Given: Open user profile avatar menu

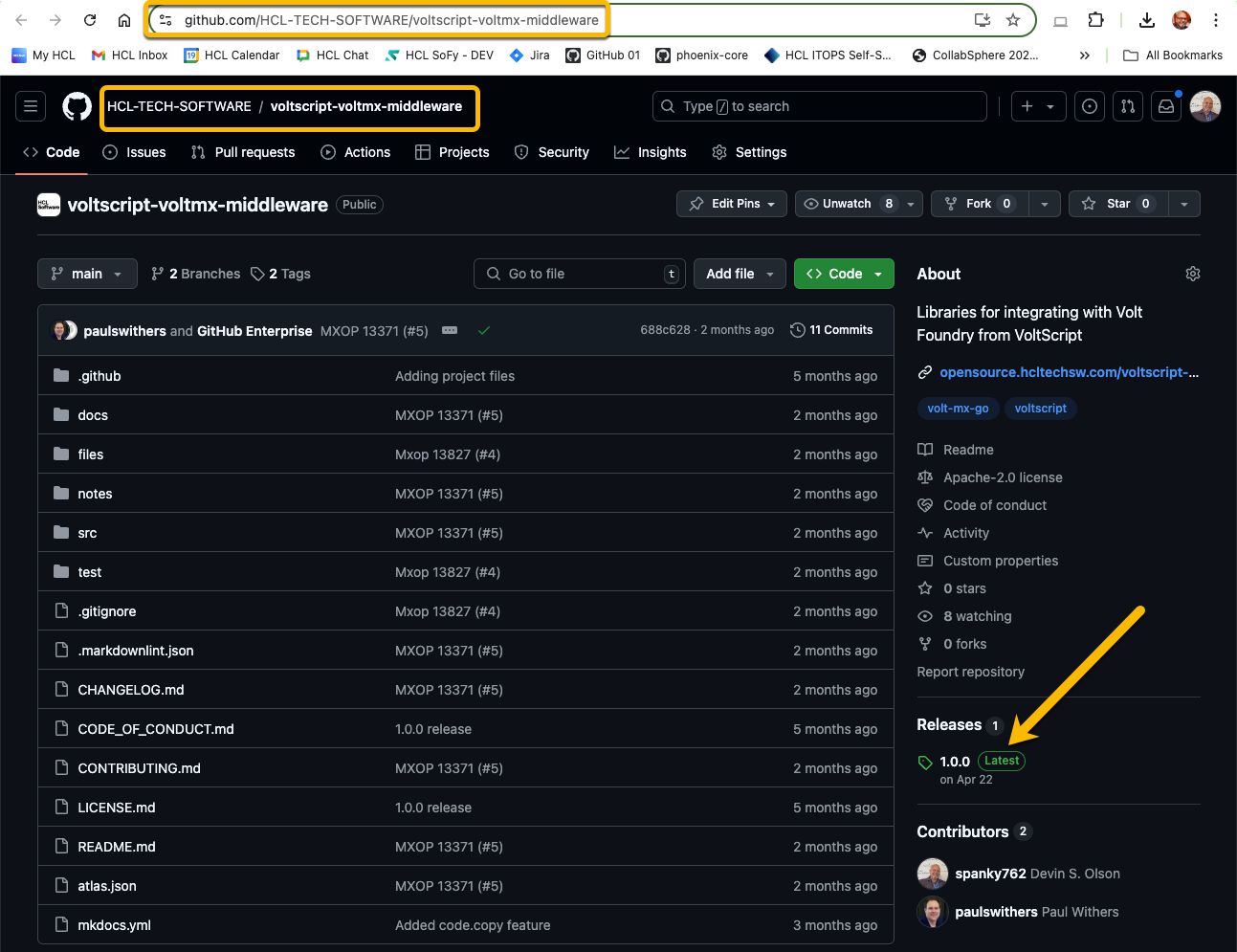Looking at the screenshot, I should 1205,106.
